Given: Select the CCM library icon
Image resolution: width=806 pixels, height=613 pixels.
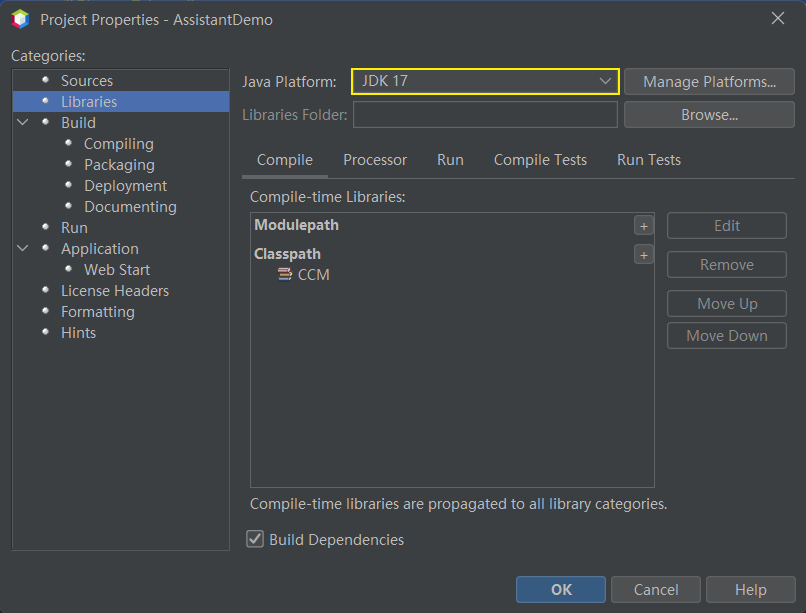Looking at the screenshot, I should tap(286, 275).
